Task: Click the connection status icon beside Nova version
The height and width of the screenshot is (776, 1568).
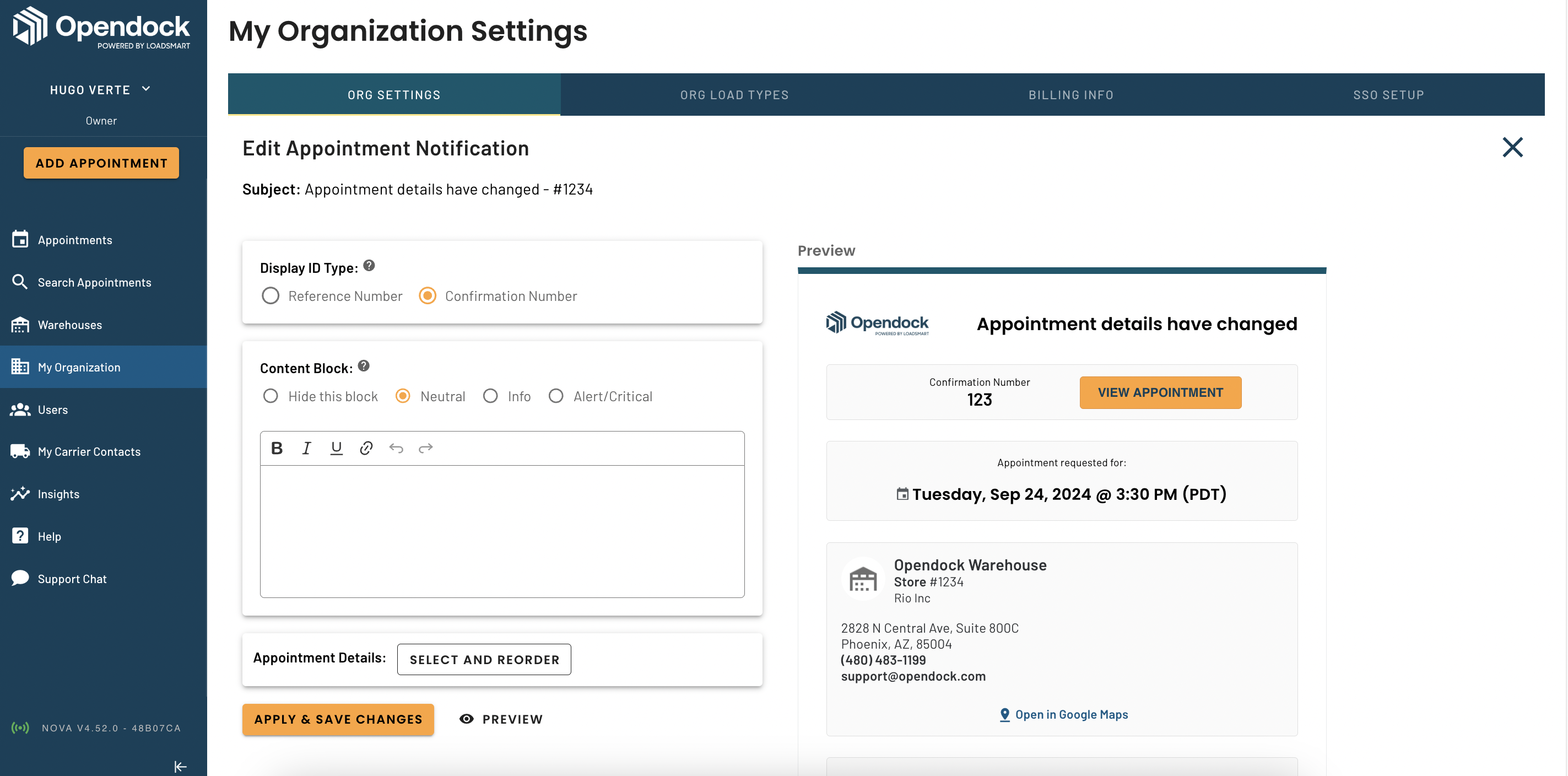Action: pos(20,727)
